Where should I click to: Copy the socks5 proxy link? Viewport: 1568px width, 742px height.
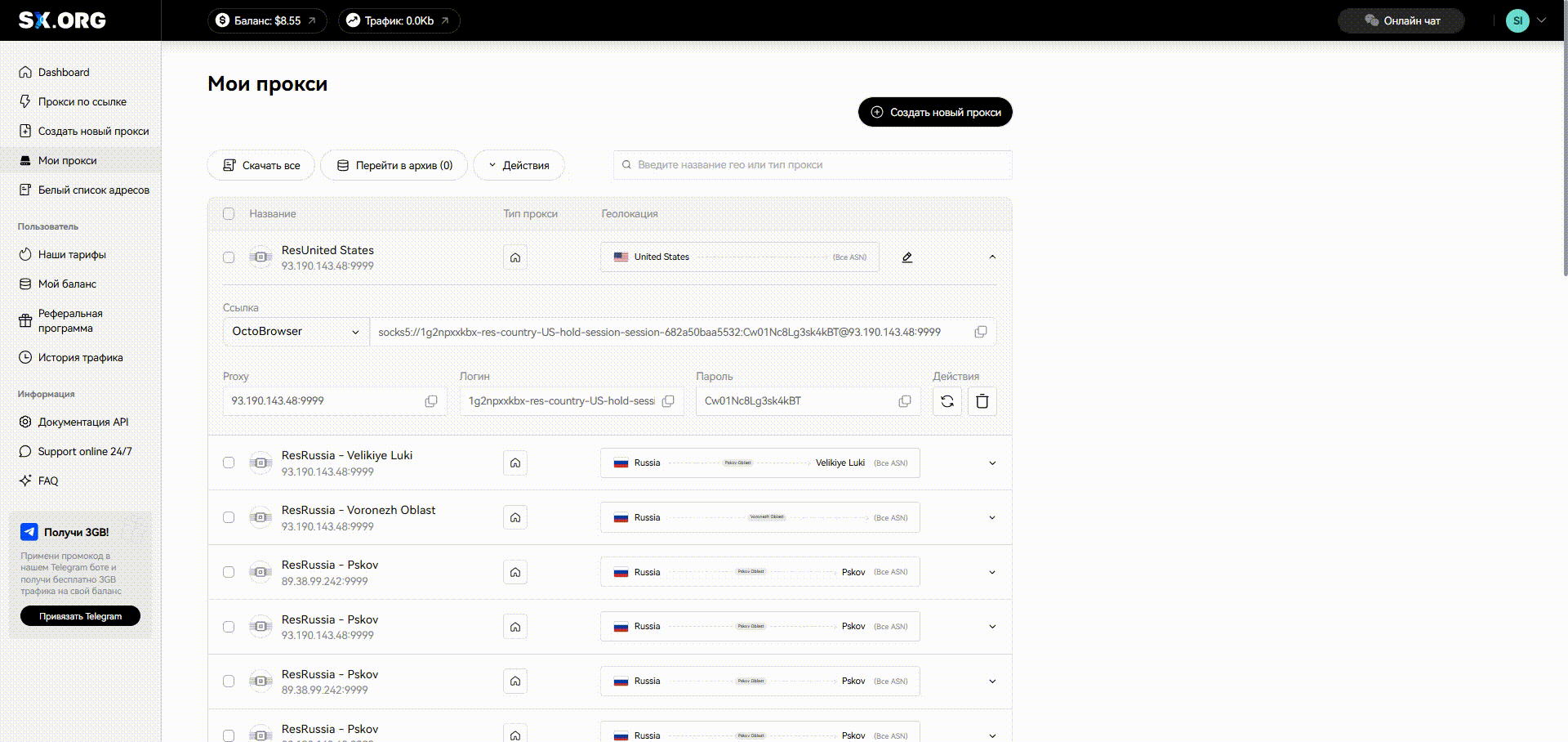point(980,332)
